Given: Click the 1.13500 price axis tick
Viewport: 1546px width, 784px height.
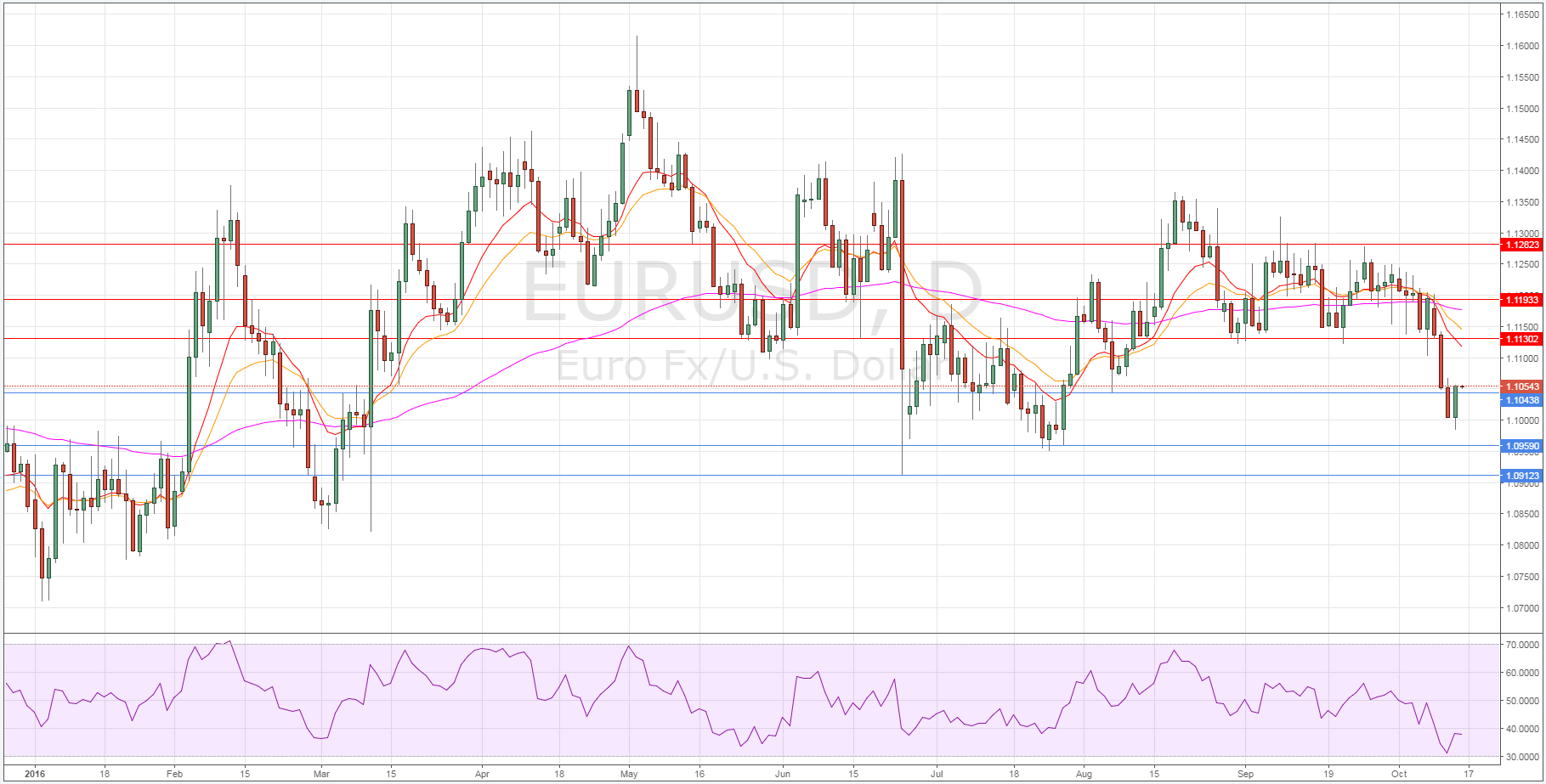Looking at the screenshot, I should [1522, 202].
